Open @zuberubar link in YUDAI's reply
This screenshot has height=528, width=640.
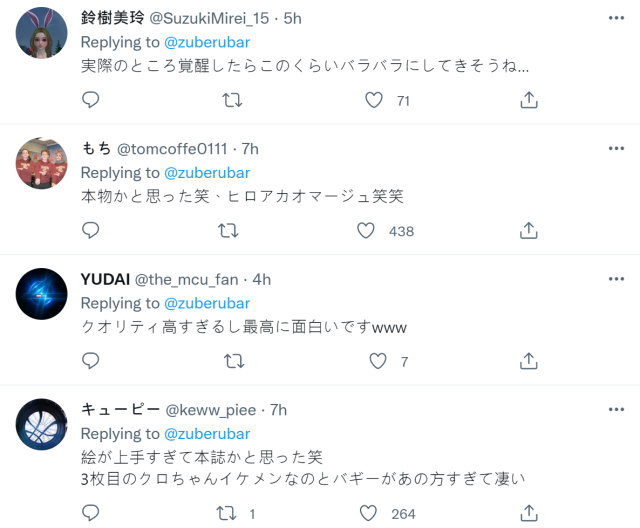(x=206, y=303)
